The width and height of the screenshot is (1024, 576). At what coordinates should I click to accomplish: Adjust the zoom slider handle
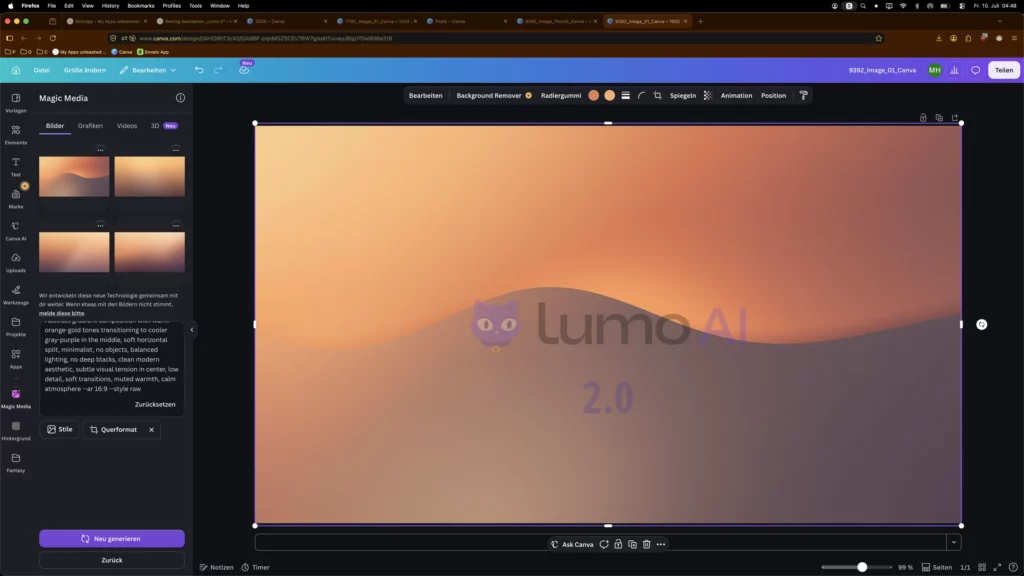click(862, 567)
